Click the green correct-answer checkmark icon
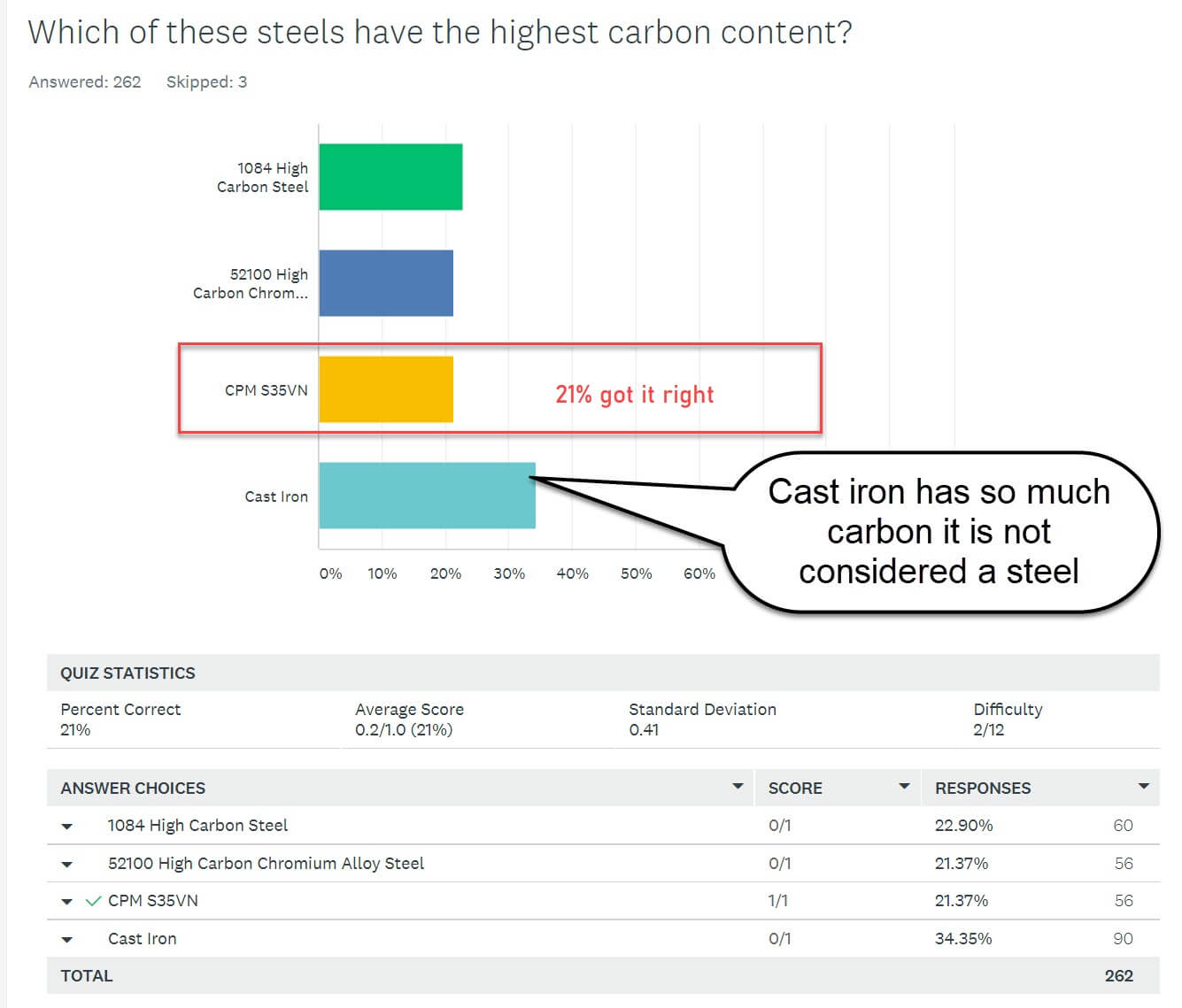 click(x=93, y=901)
